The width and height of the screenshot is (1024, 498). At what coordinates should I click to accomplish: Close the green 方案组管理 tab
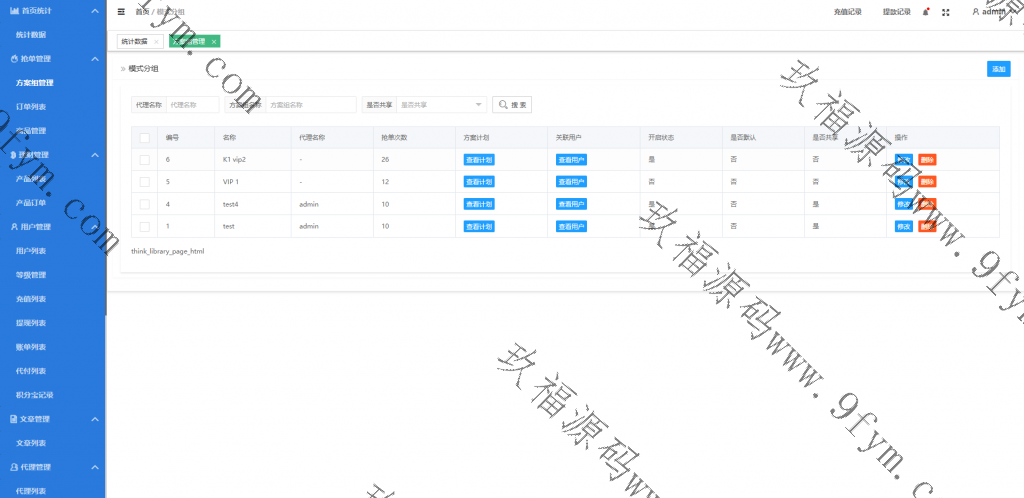(x=213, y=42)
